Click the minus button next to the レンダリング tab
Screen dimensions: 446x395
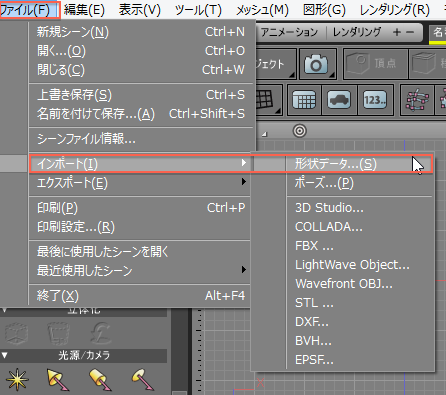[410, 32]
